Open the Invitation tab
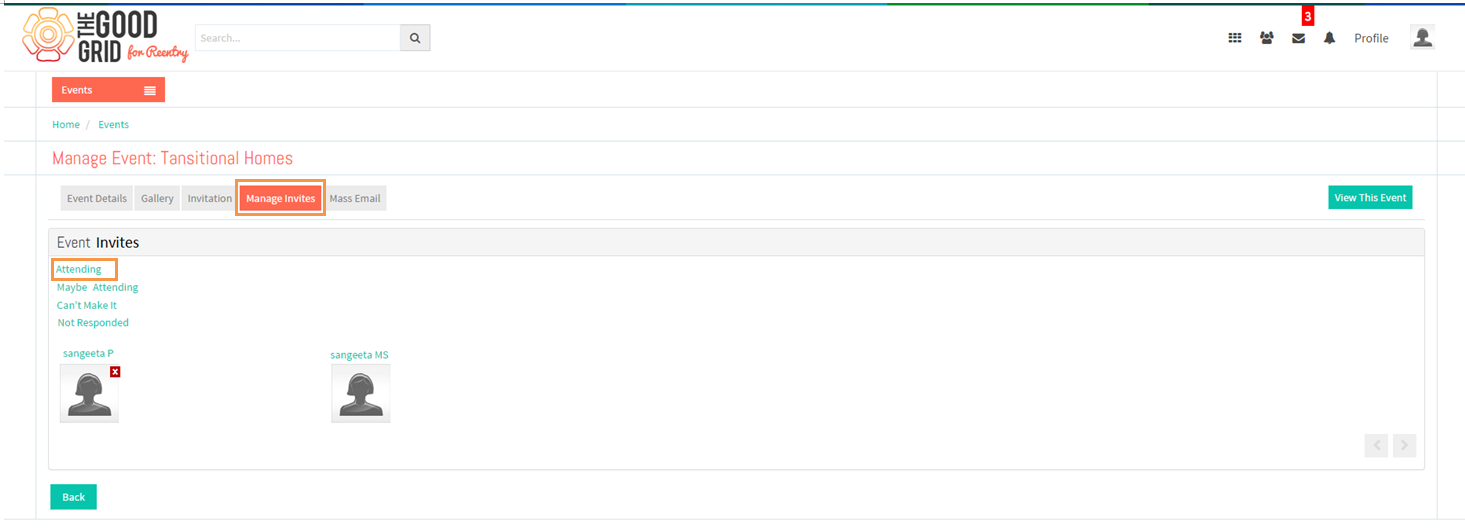1465x531 pixels. point(210,198)
